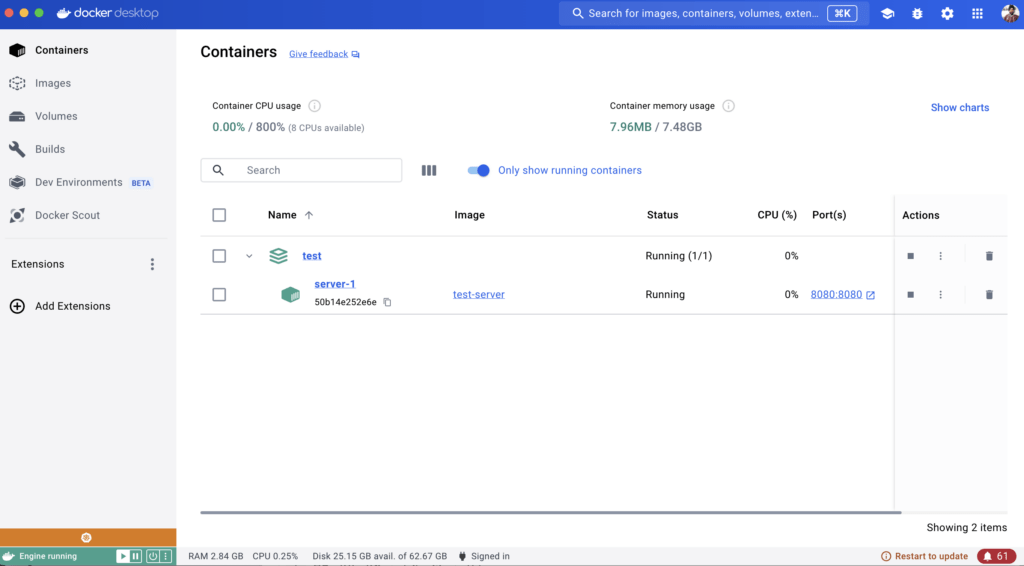Click the Show charts link
This screenshot has height=566, width=1024.
pyautogui.click(x=959, y=108)
